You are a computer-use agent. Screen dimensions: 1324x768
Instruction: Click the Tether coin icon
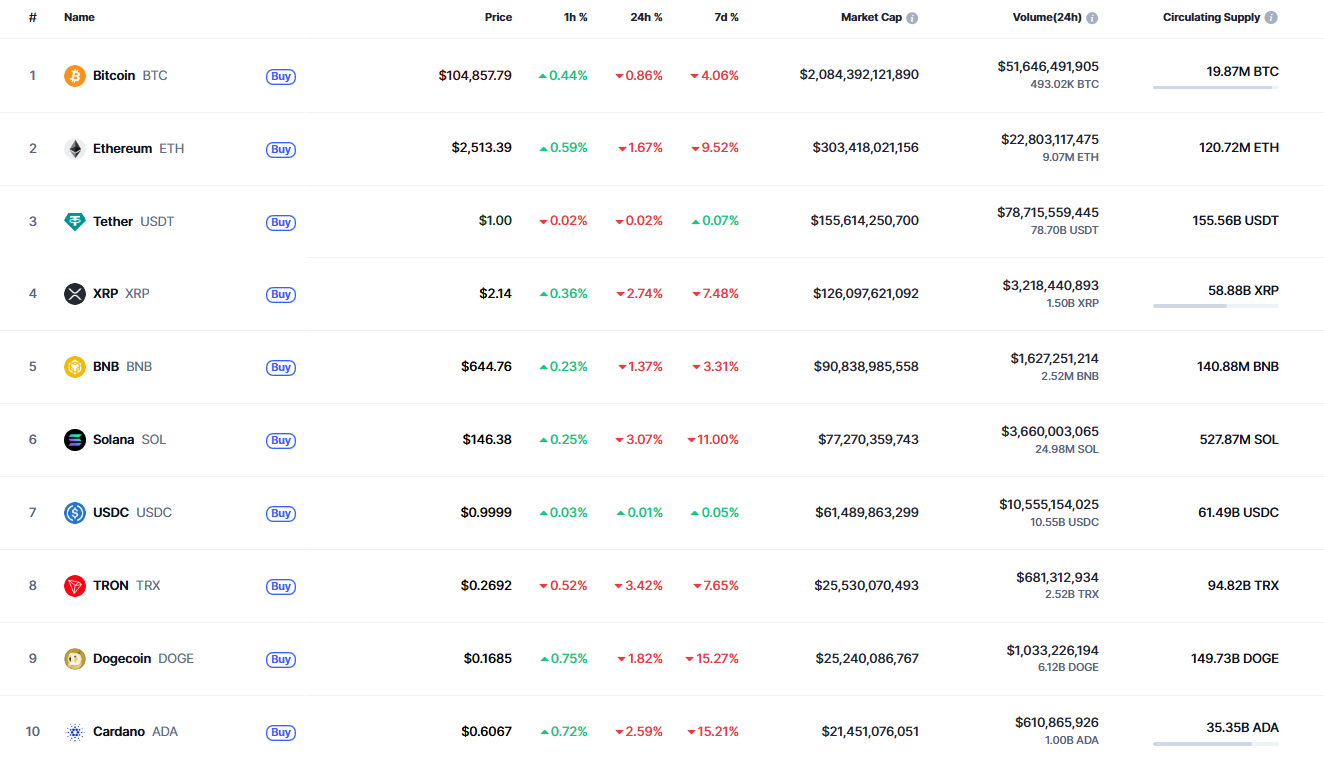click(x=75, y=222)
